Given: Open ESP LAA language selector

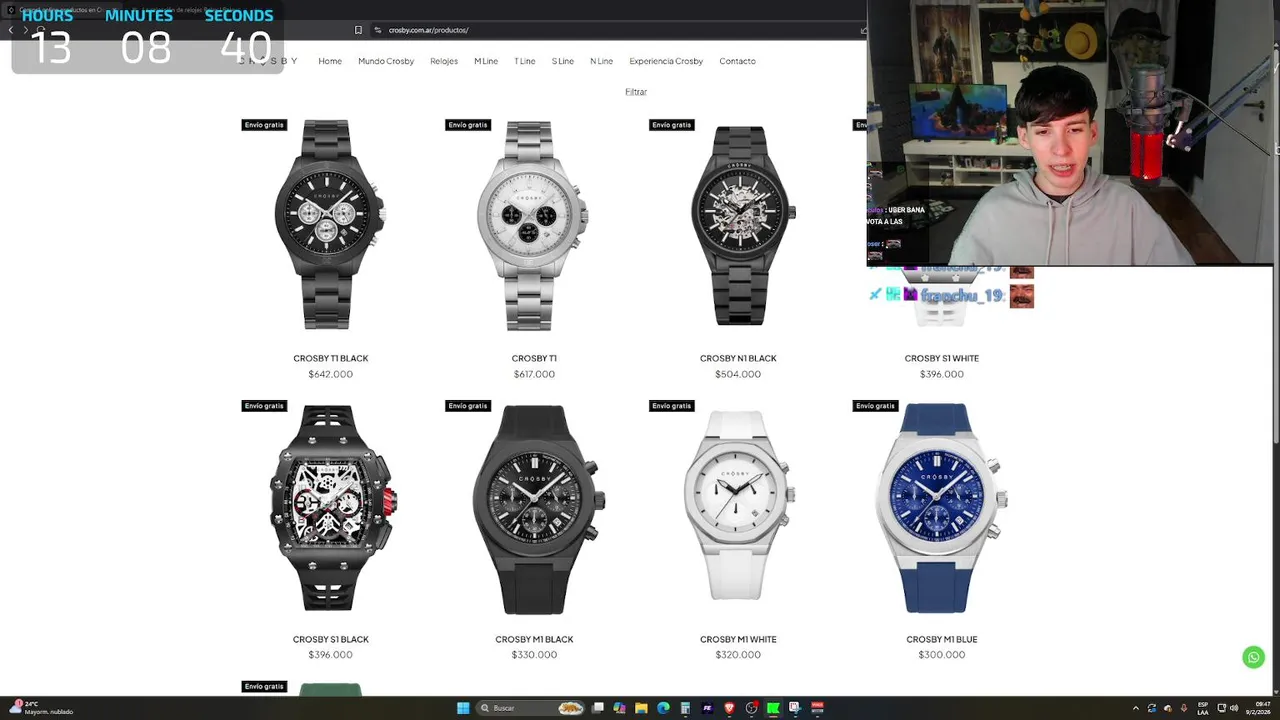Looking at the screenshot, I should (1203, 708).
